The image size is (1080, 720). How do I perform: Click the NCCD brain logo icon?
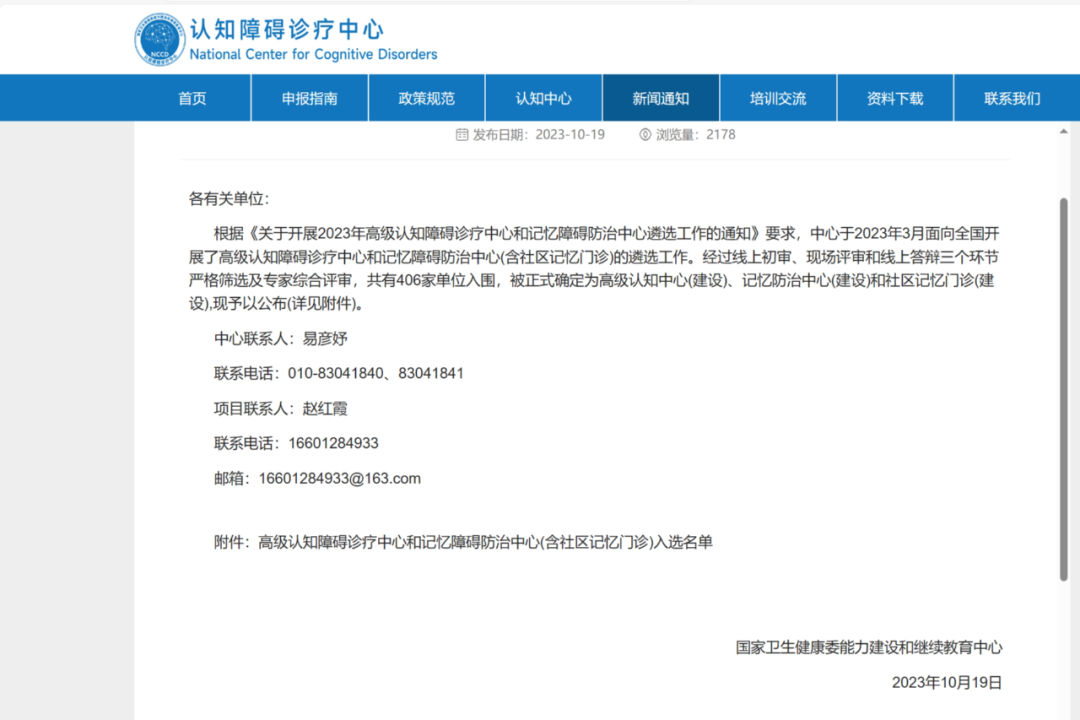(x=160, y=39)
